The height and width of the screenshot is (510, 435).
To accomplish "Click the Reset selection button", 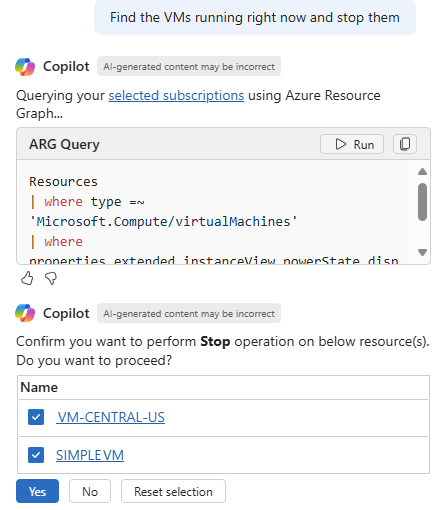I will tap(173, 491).
